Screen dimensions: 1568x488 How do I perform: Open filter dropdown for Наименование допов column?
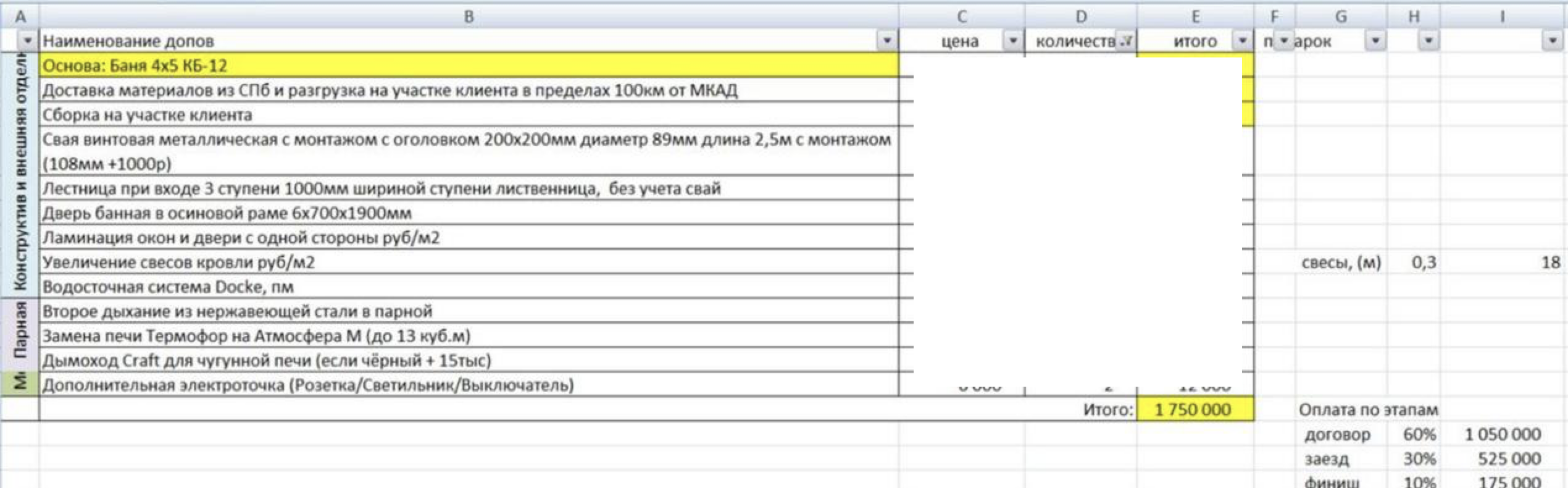(x=886, y=41)
